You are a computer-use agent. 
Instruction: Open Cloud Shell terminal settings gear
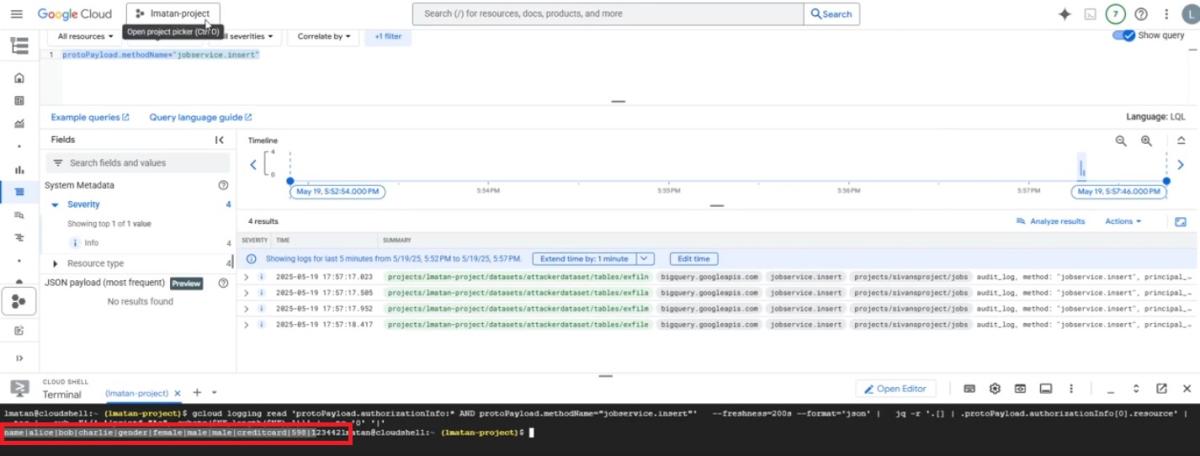tap(994, 388)
